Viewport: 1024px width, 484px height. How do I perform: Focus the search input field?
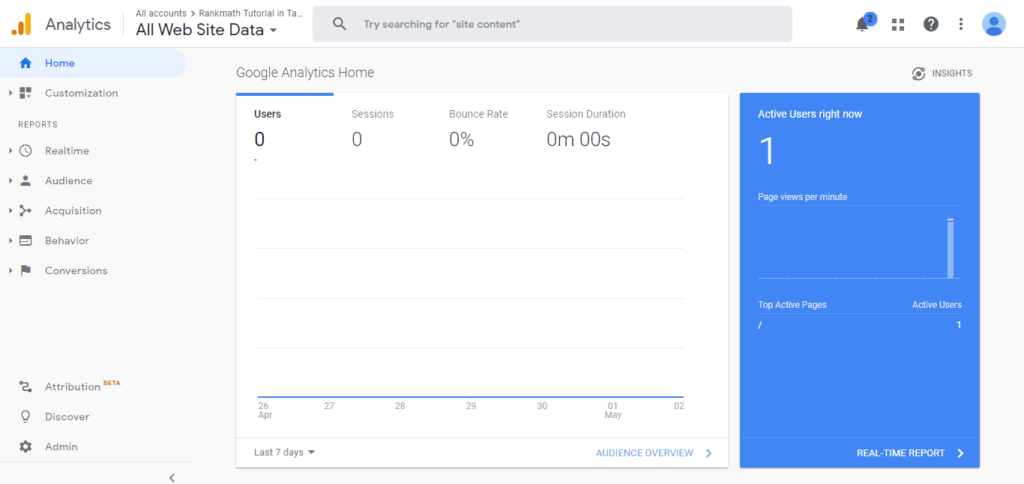pos(552,24)
